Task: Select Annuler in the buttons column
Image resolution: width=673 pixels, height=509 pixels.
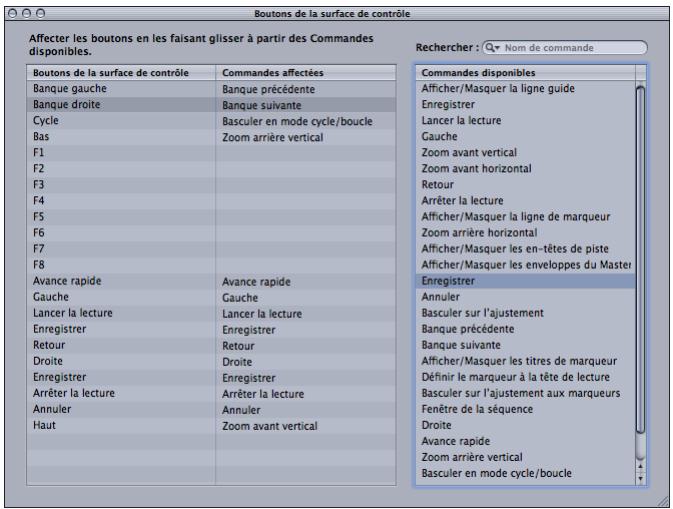Action: pos(52,409)
